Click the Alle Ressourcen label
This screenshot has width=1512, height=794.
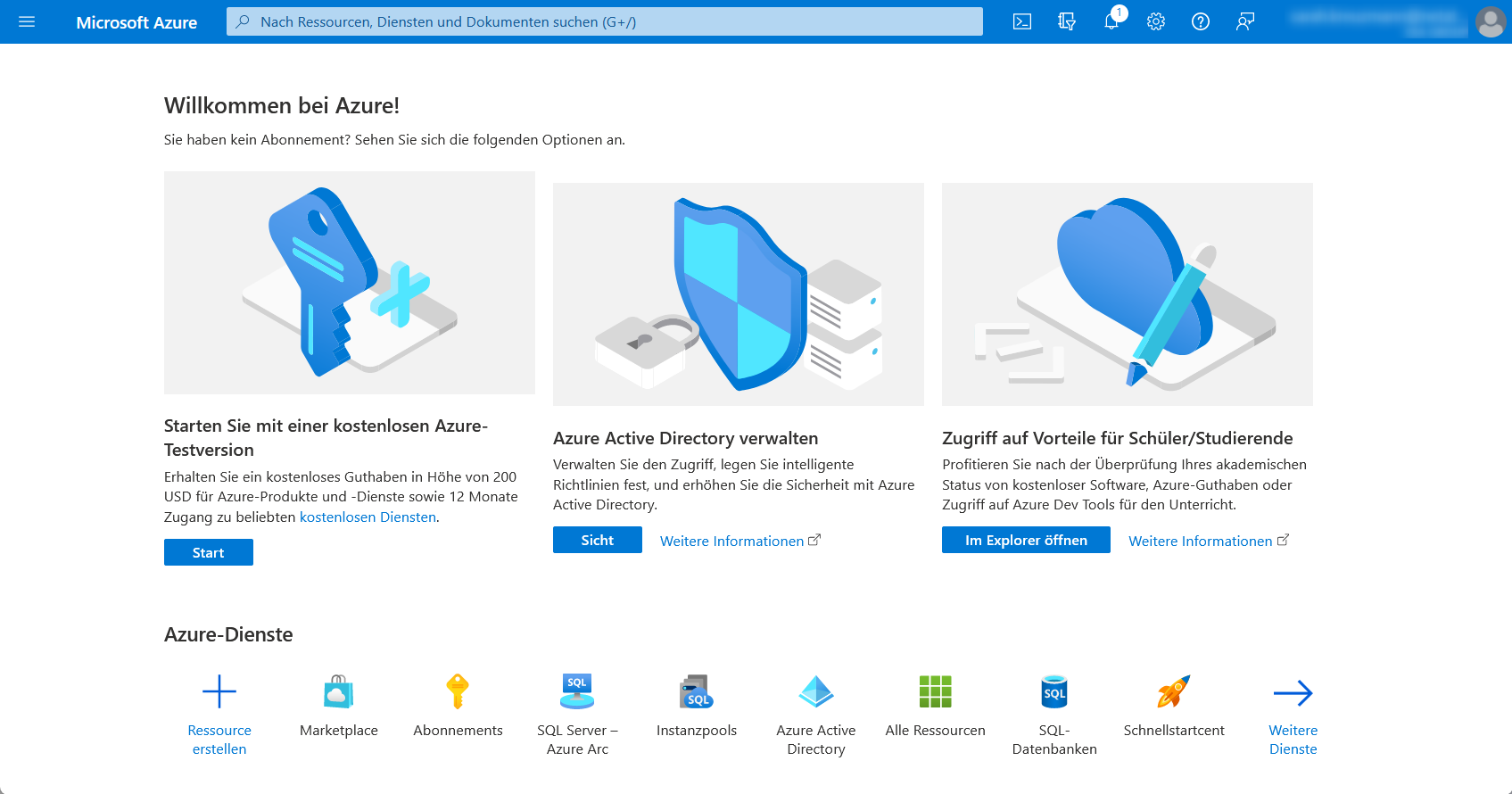pyautogui.click(x=935, y=730)
